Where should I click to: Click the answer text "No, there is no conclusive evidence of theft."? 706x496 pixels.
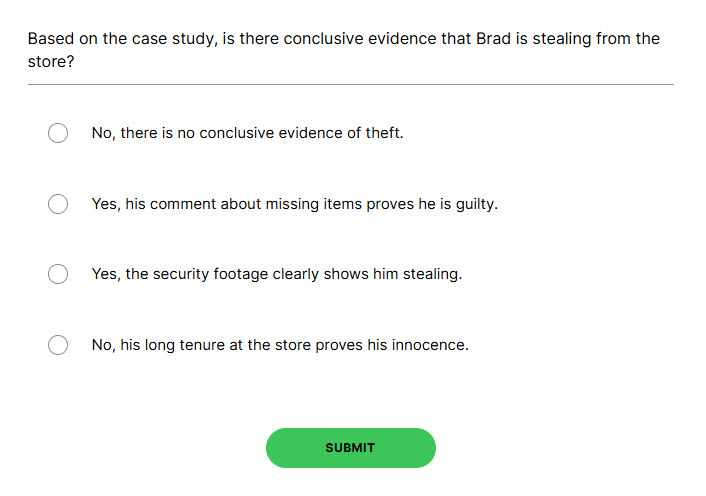[x=247, y=133]
